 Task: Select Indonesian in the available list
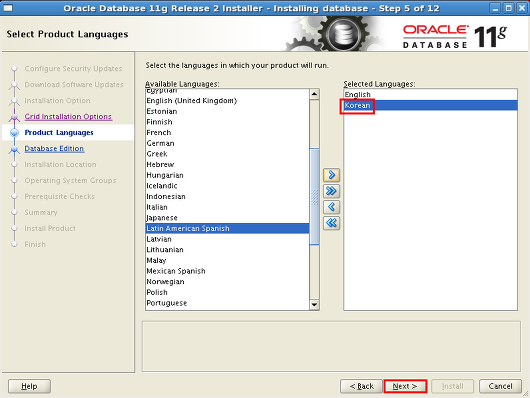(x=227, y=196)
